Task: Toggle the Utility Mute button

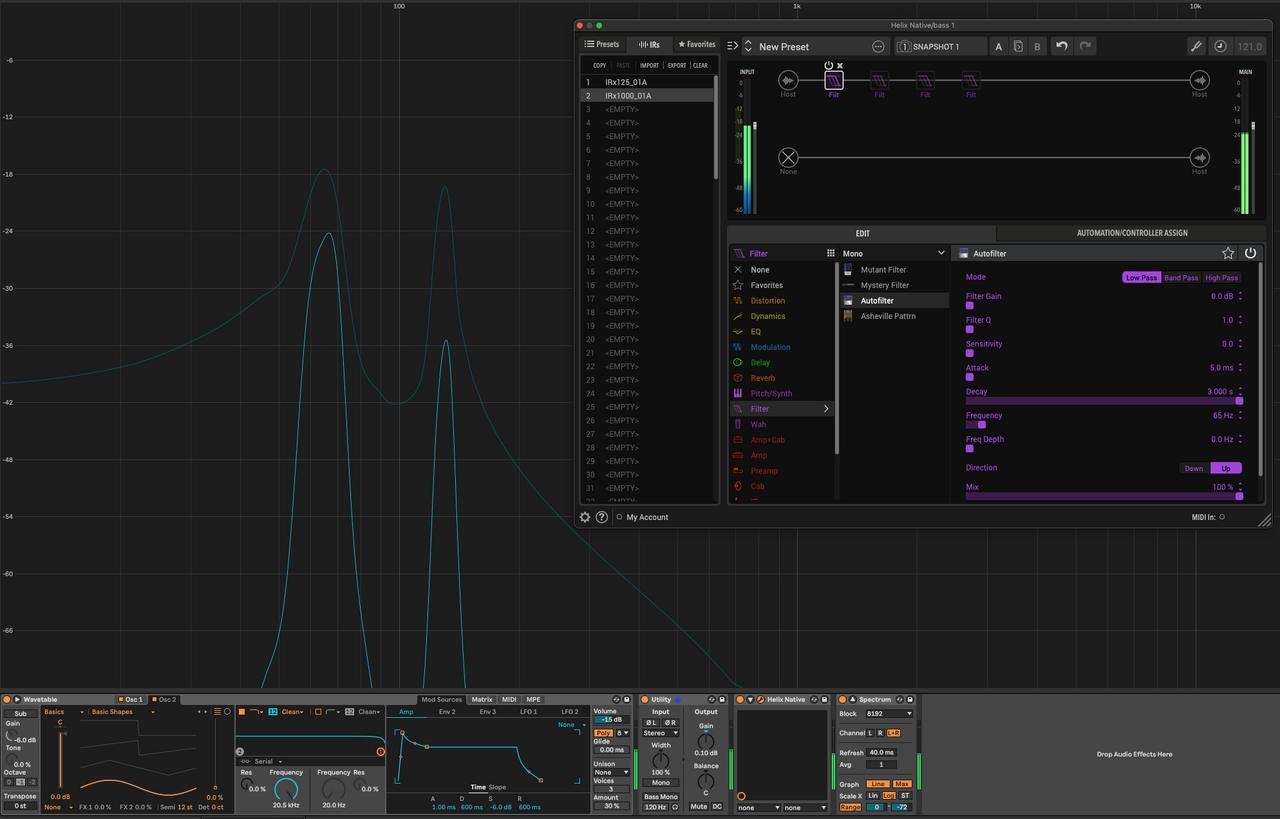Action: click(x=698, y=806)
